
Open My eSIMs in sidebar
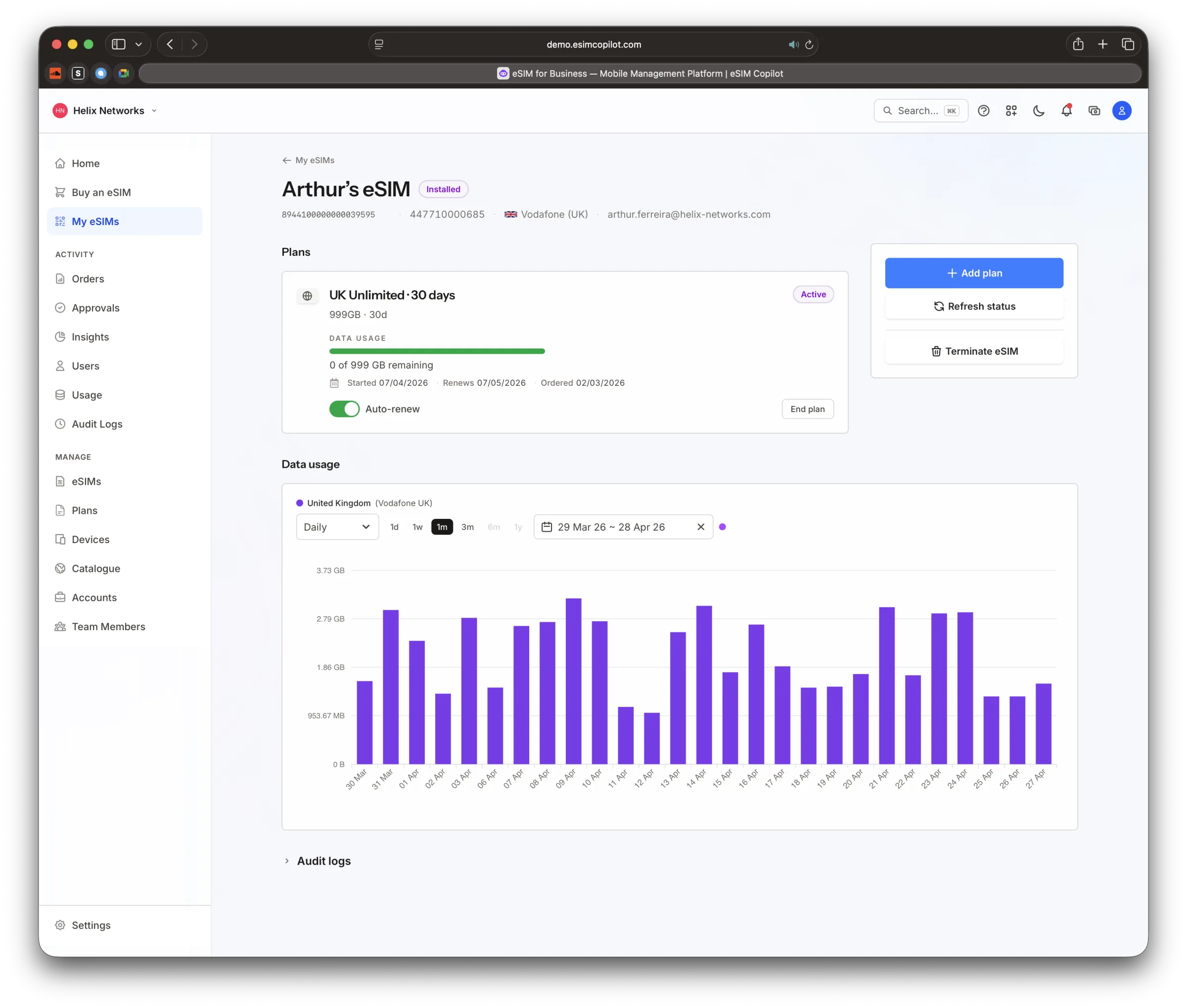[125, 221]
